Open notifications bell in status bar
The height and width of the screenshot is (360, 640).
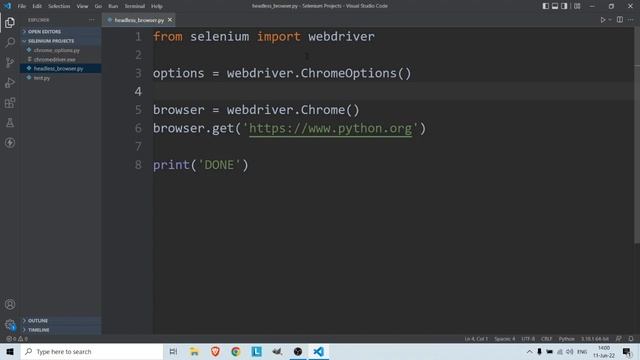pyautogui.click(x=631, y=339)
